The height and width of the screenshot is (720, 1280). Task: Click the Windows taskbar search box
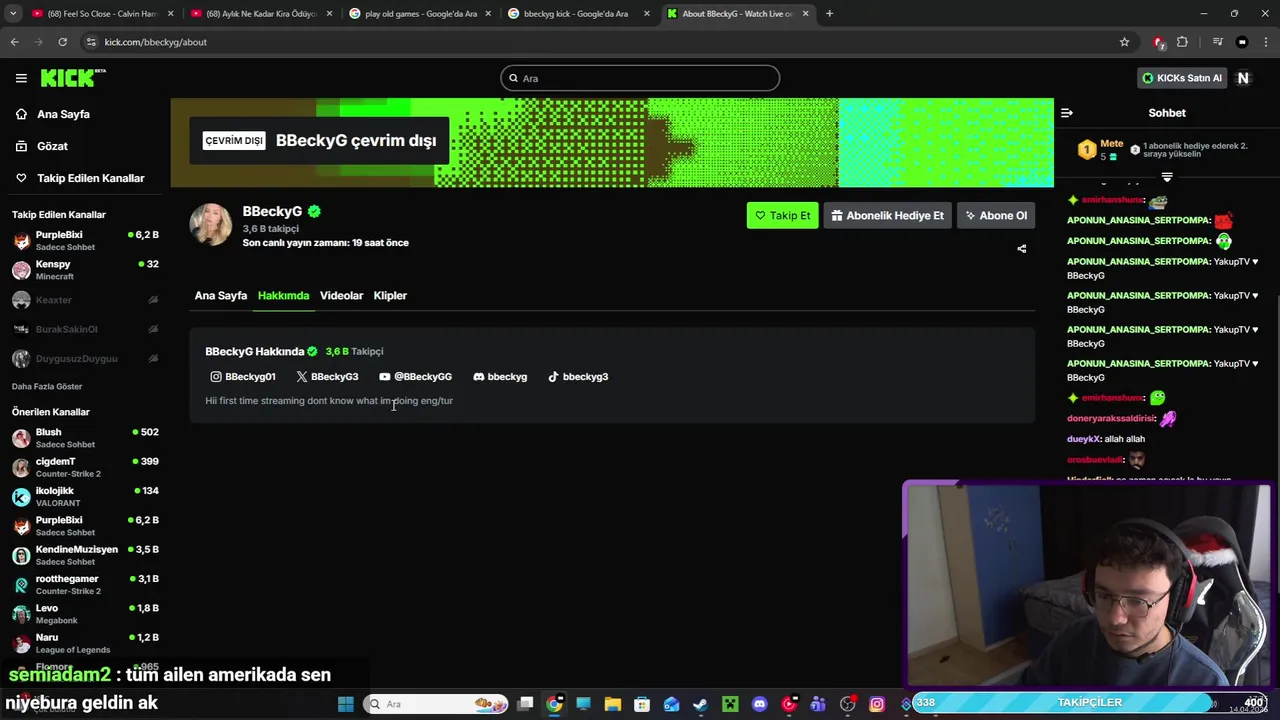click(435, 704)
